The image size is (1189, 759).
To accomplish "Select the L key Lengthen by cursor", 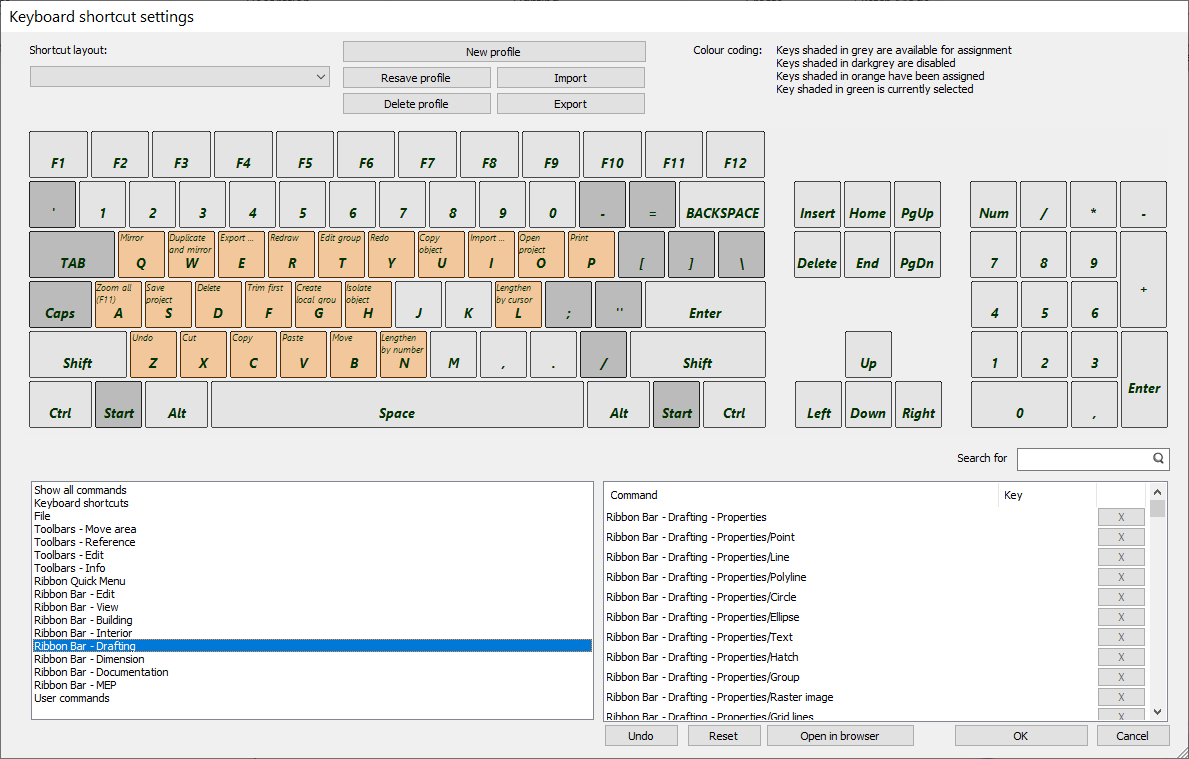I will pyautogui.click(x=519, y=304).
